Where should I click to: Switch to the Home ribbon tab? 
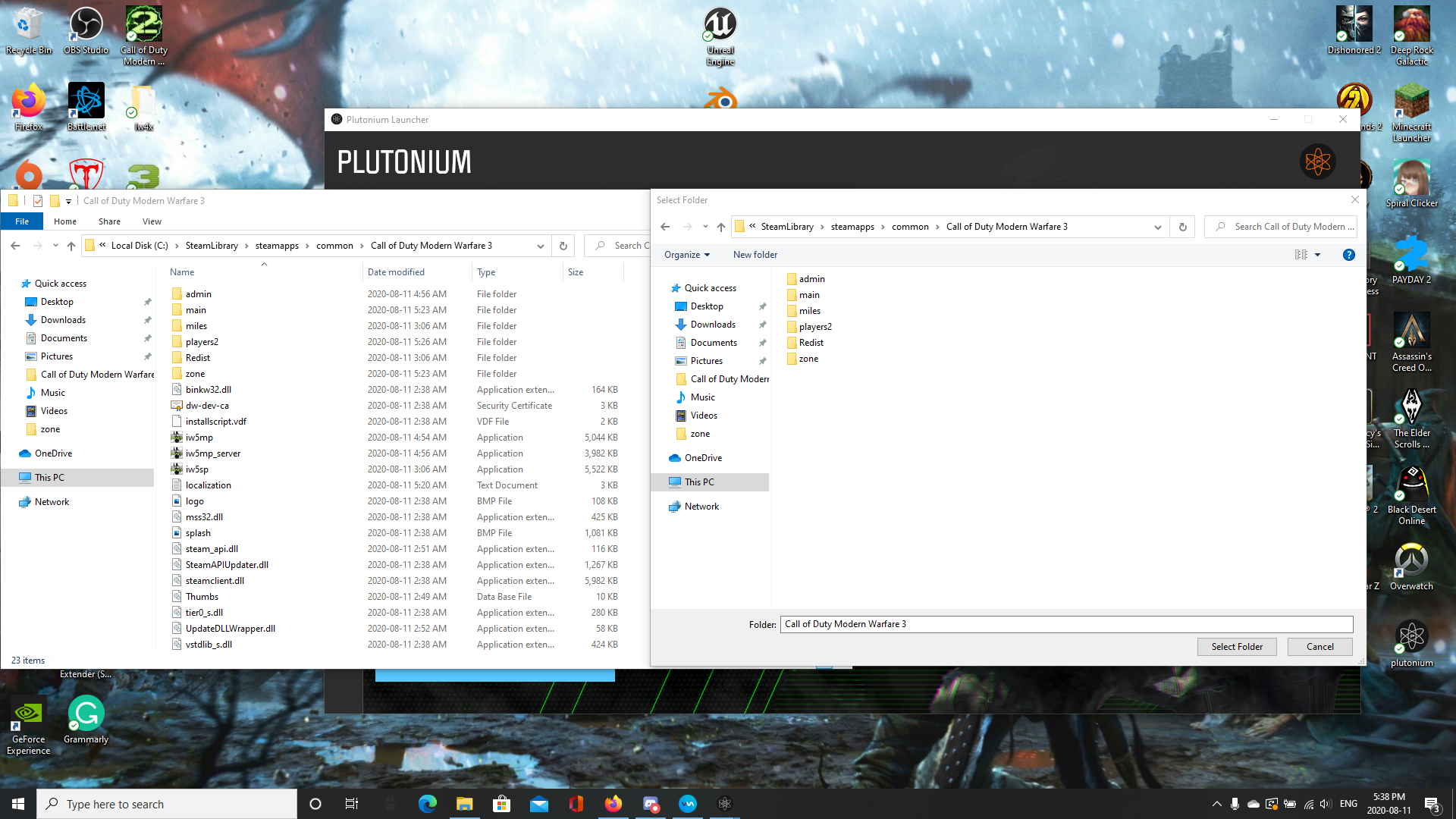(65, 221)
